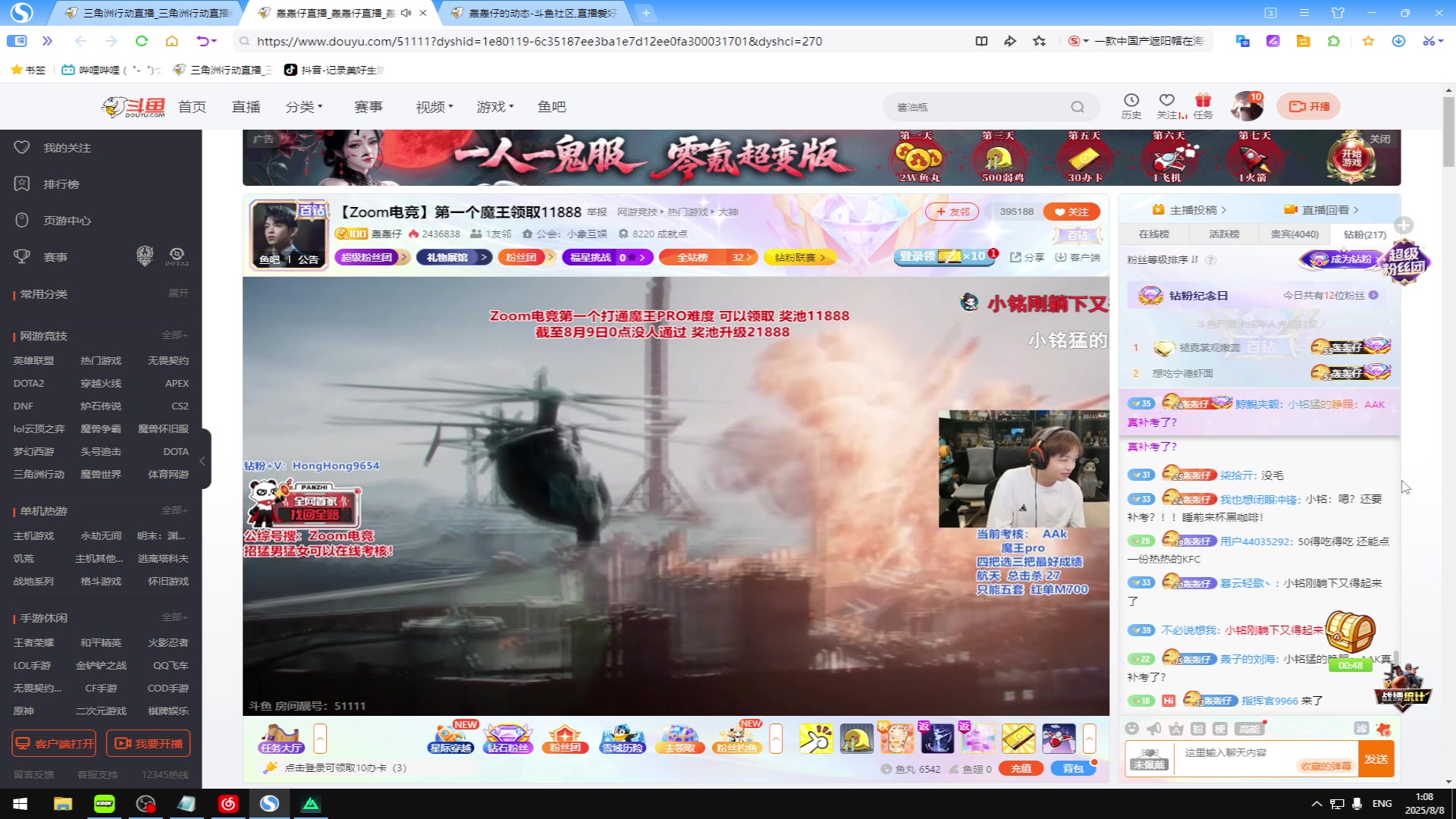1456x819 pixels.
Task: Open the 分类 dropdown in navigation
Action: [x=303, y=107]
